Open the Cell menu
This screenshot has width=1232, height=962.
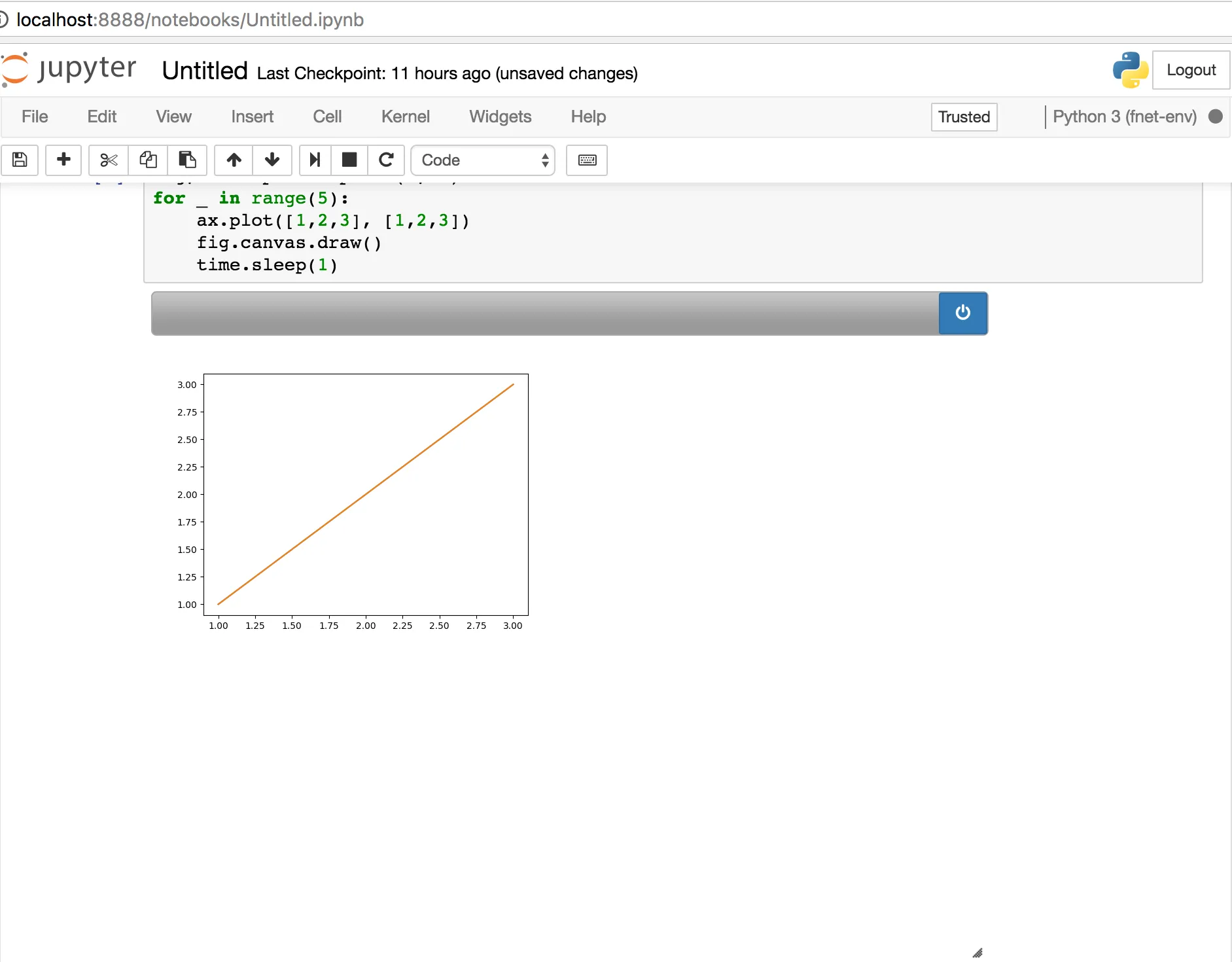327,116
